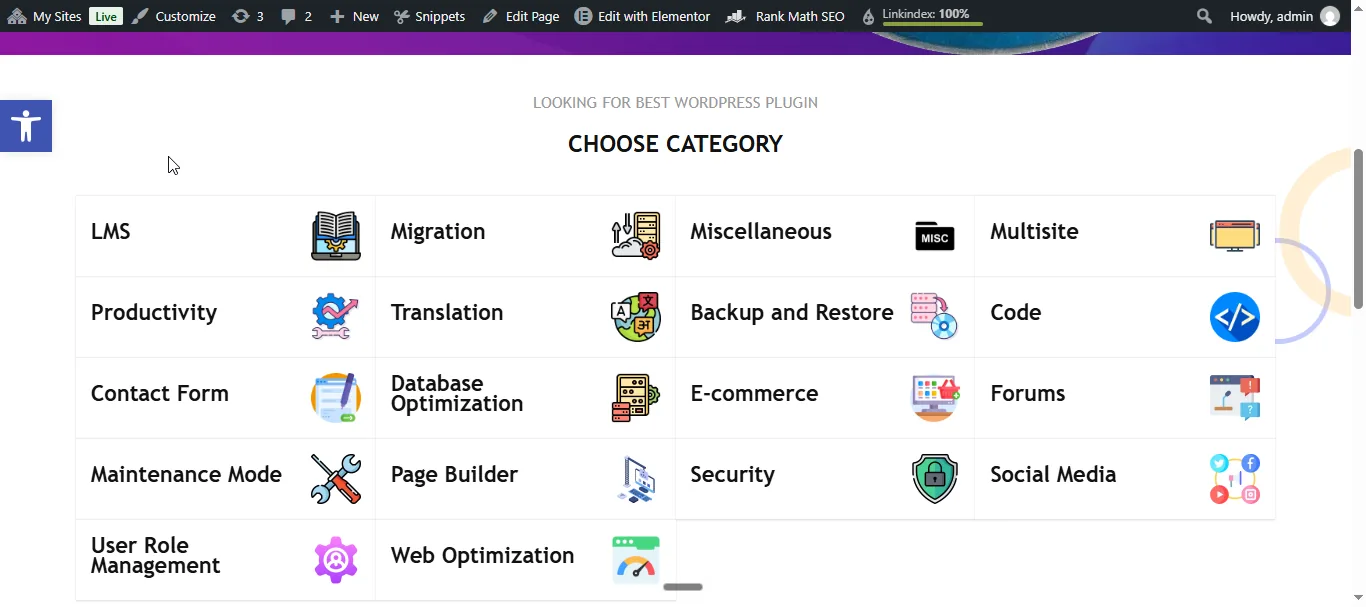Select Database Optimization category text
This screenshot has height=607, width=1366.
(x=457, y=394)
